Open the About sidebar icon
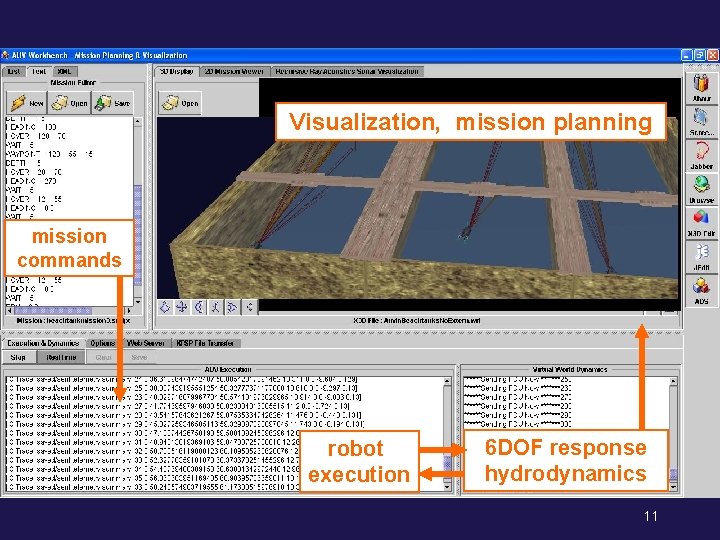The height and width of the screenshot is (540, 720). (x=701, y=88)
